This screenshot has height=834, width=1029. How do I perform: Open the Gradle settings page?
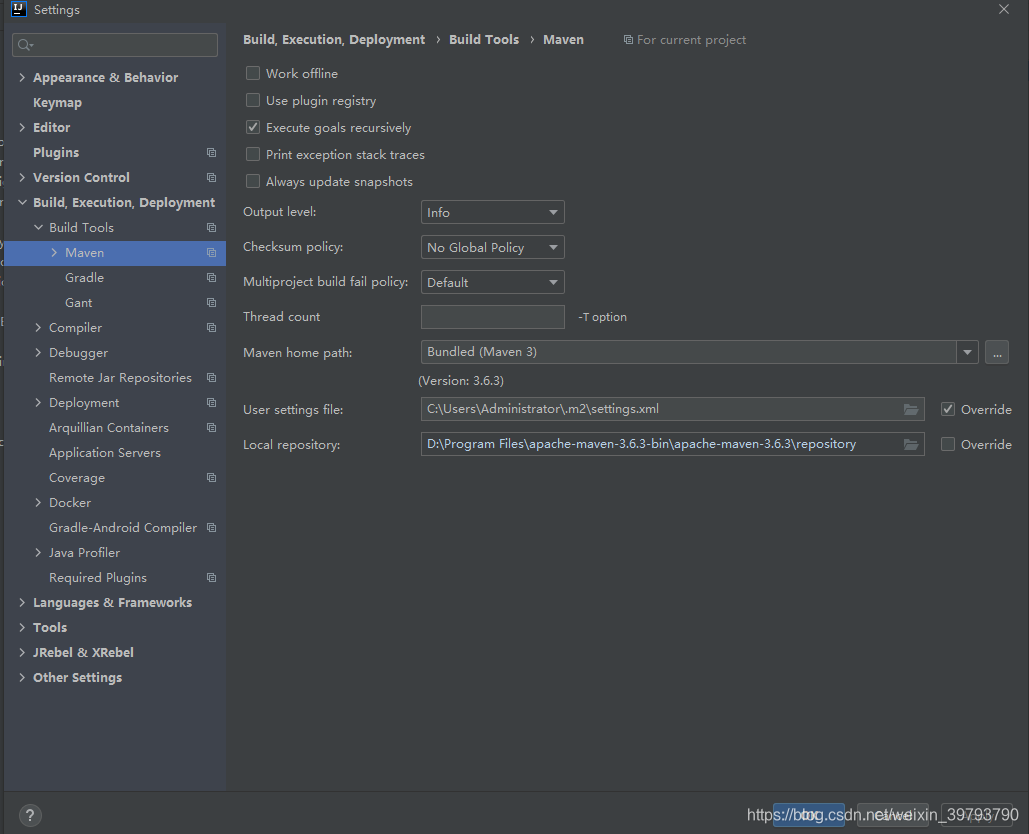pyautogui.click(x=85, y=278)
